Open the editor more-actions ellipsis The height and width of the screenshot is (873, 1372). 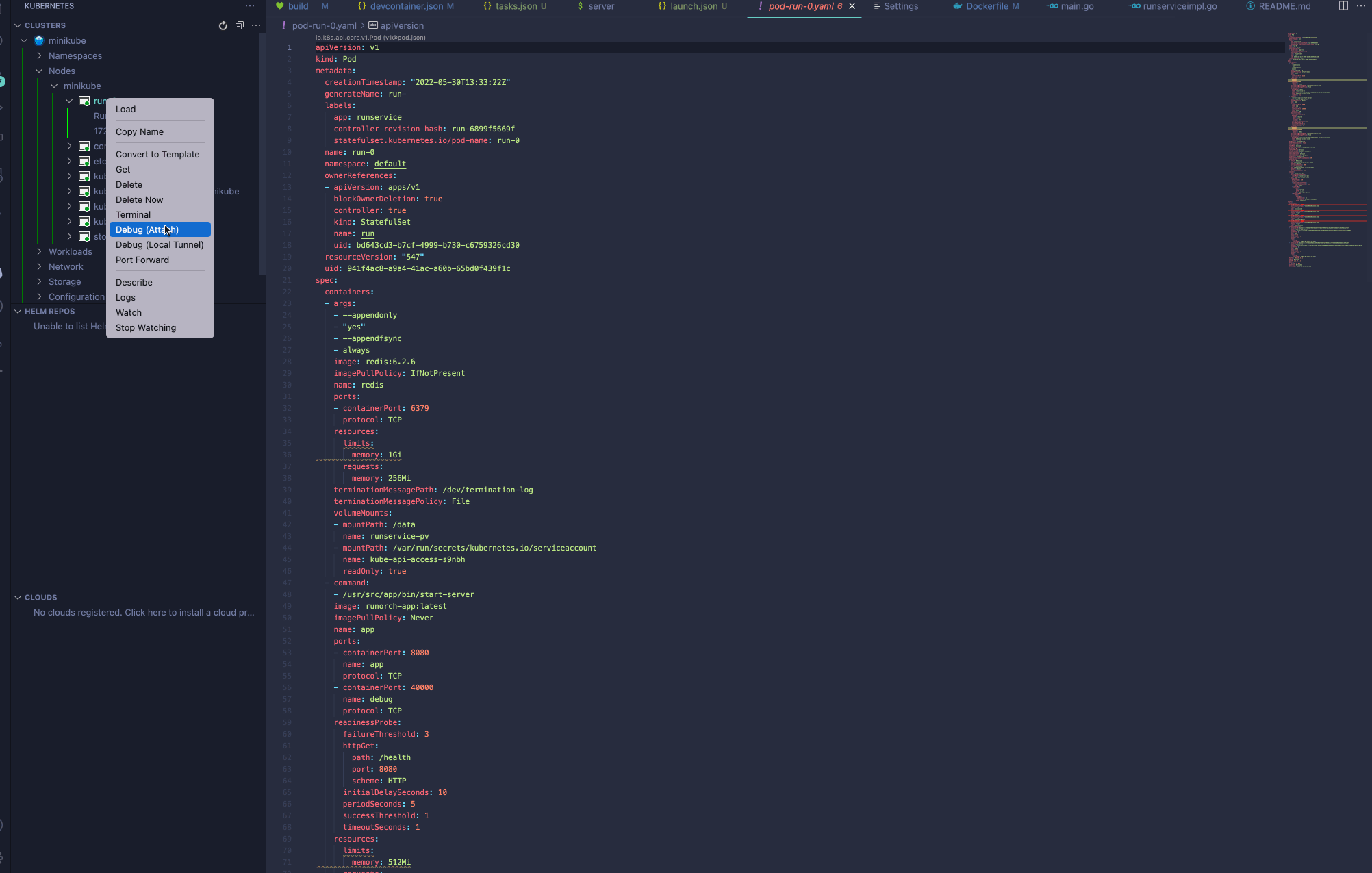click(1361, 5)
